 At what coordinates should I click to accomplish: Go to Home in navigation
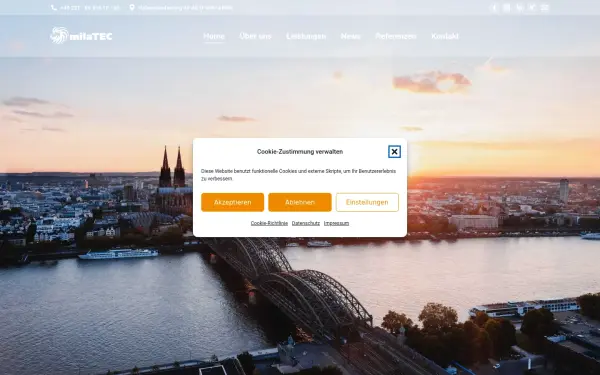(x=214, y=36)
